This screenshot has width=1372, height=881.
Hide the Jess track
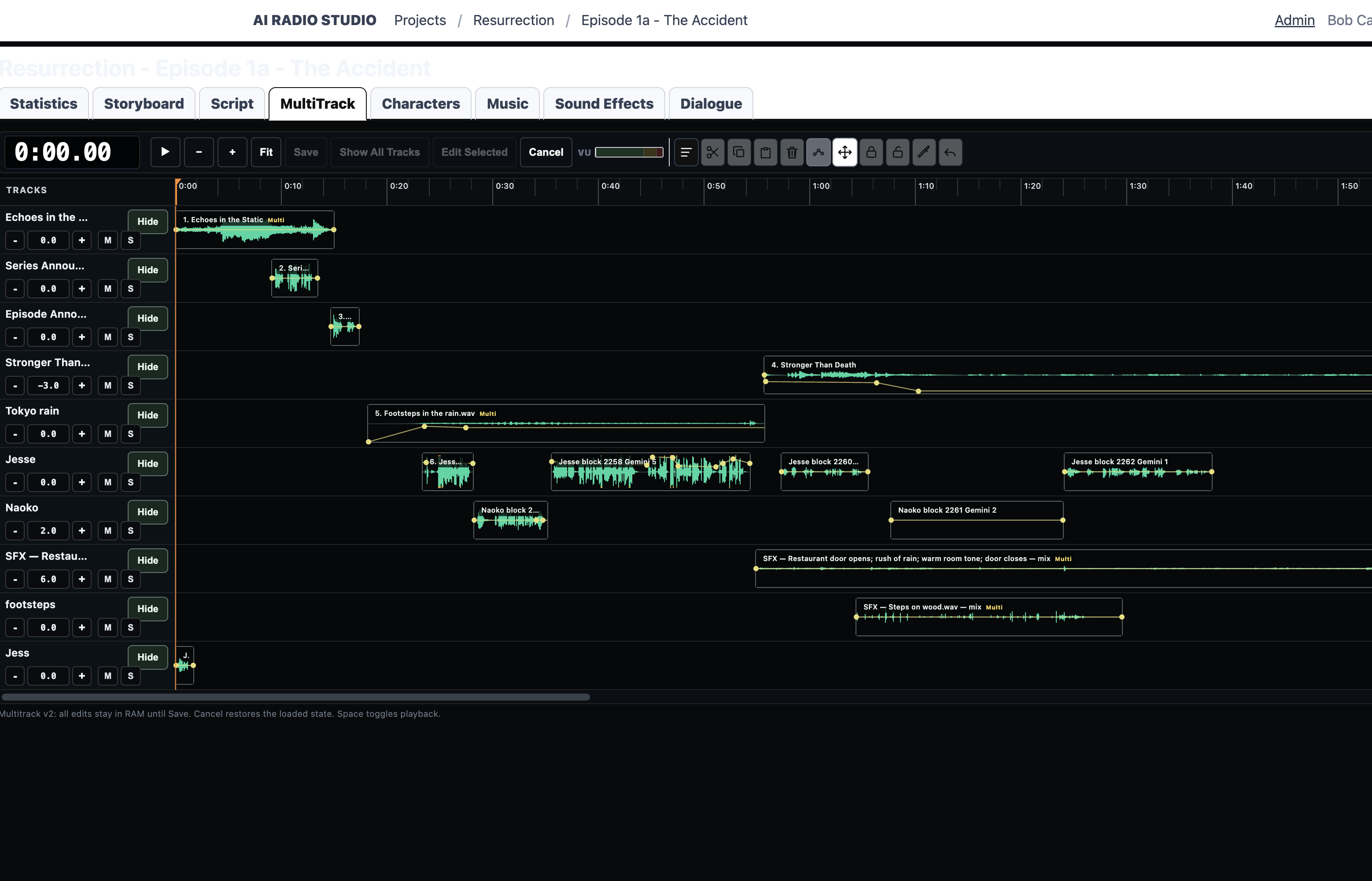[148, 657]
